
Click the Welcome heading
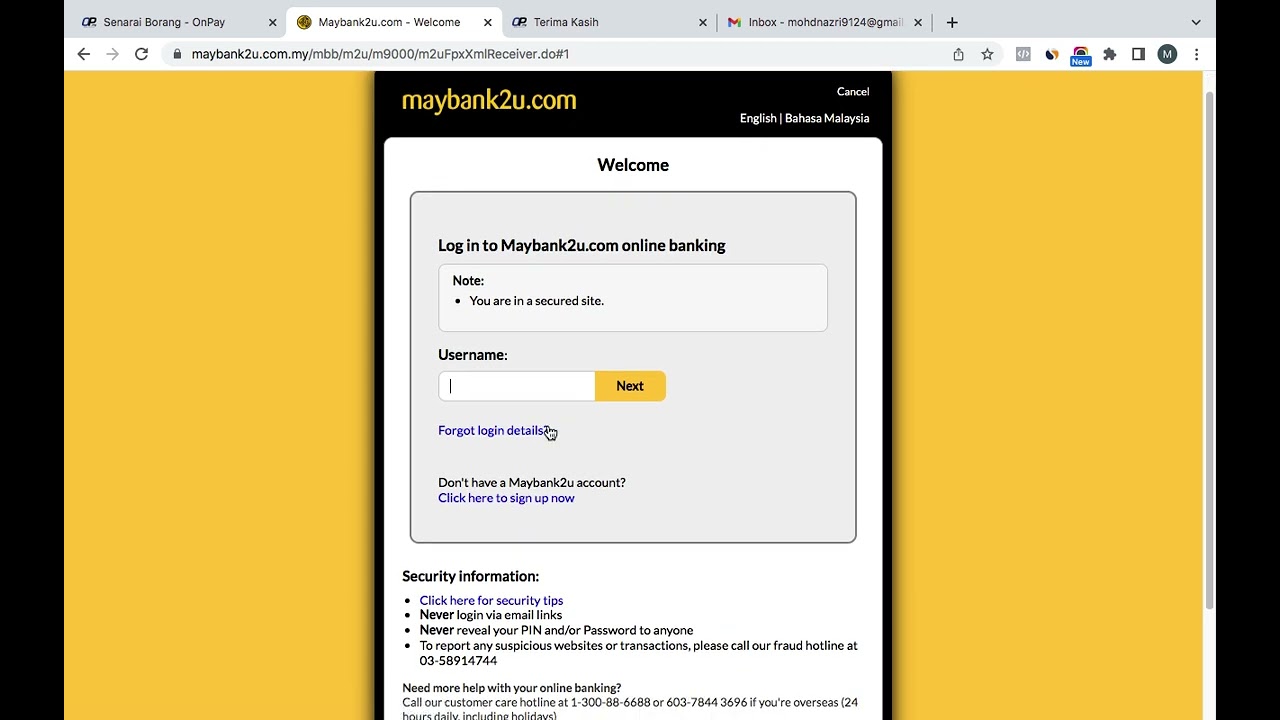(633, 165)
